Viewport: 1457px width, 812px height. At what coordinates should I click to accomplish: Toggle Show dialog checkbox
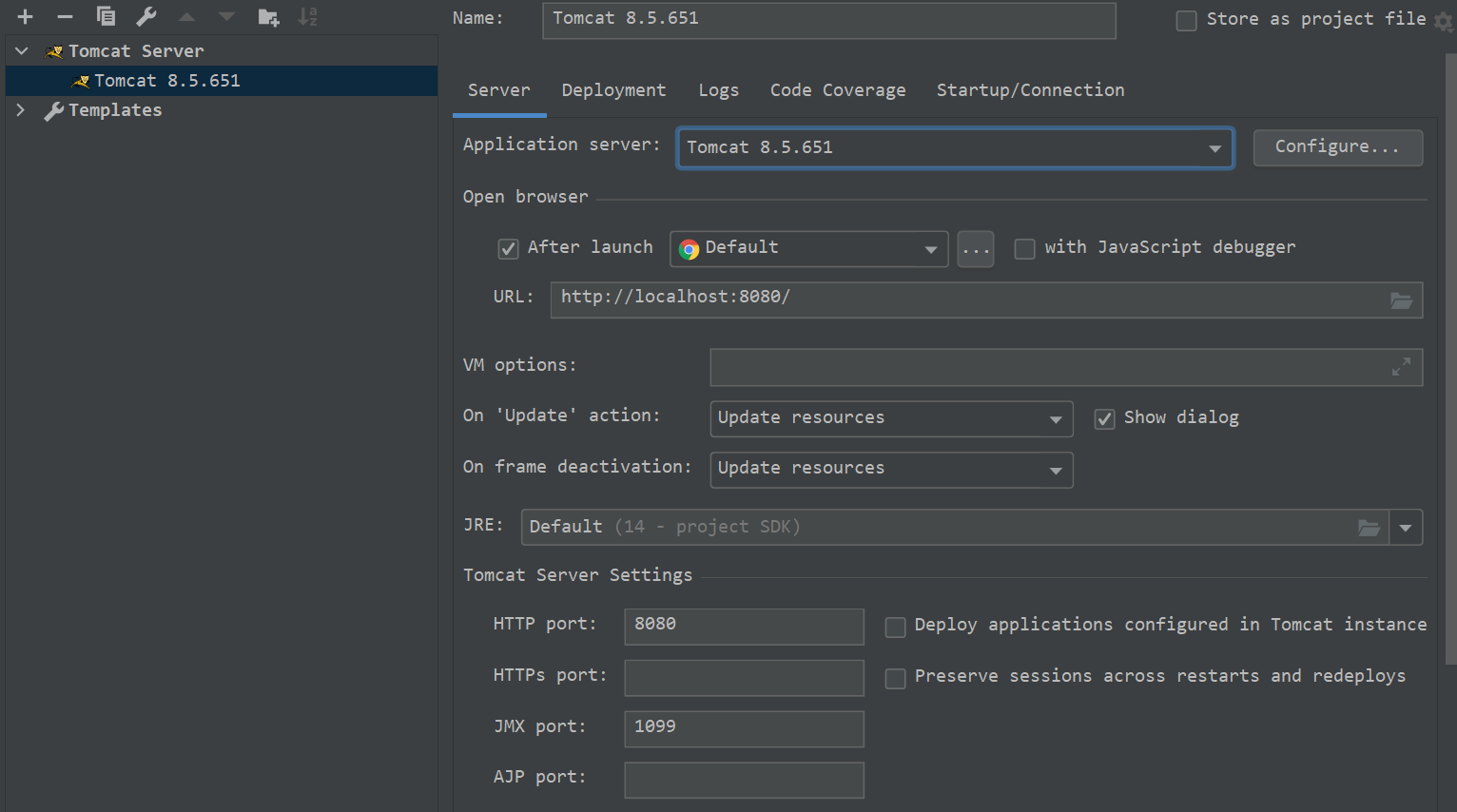(1104, 419)
